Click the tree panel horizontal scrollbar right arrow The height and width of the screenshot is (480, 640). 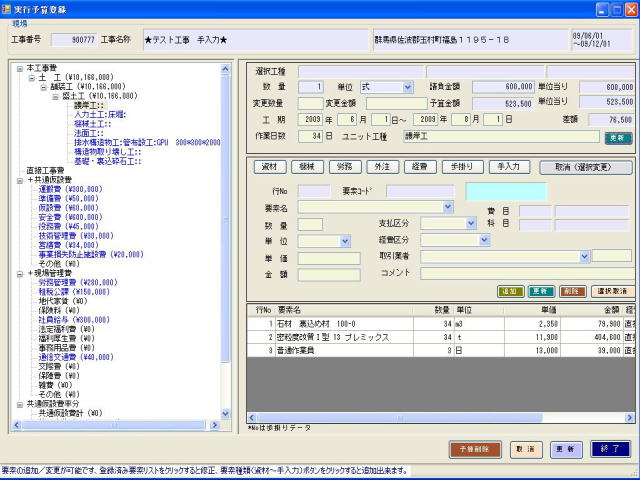point(215,425)
